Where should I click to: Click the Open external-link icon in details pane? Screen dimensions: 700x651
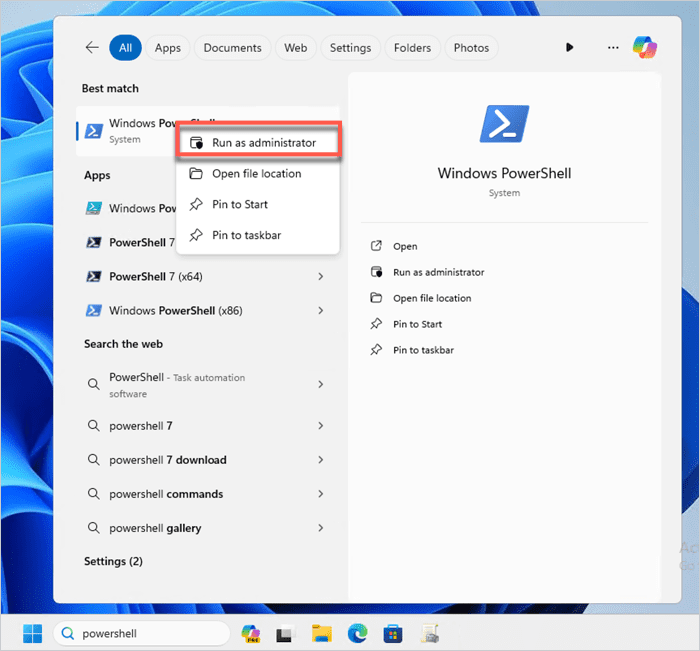point(376,246)
